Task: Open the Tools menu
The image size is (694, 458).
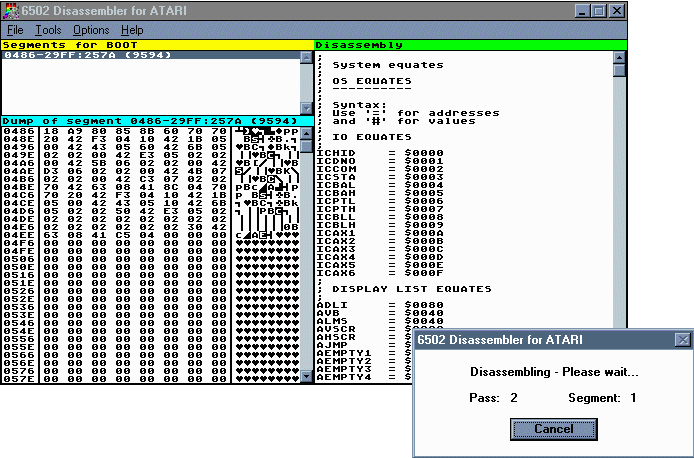Action: click(x=48, y=30)
